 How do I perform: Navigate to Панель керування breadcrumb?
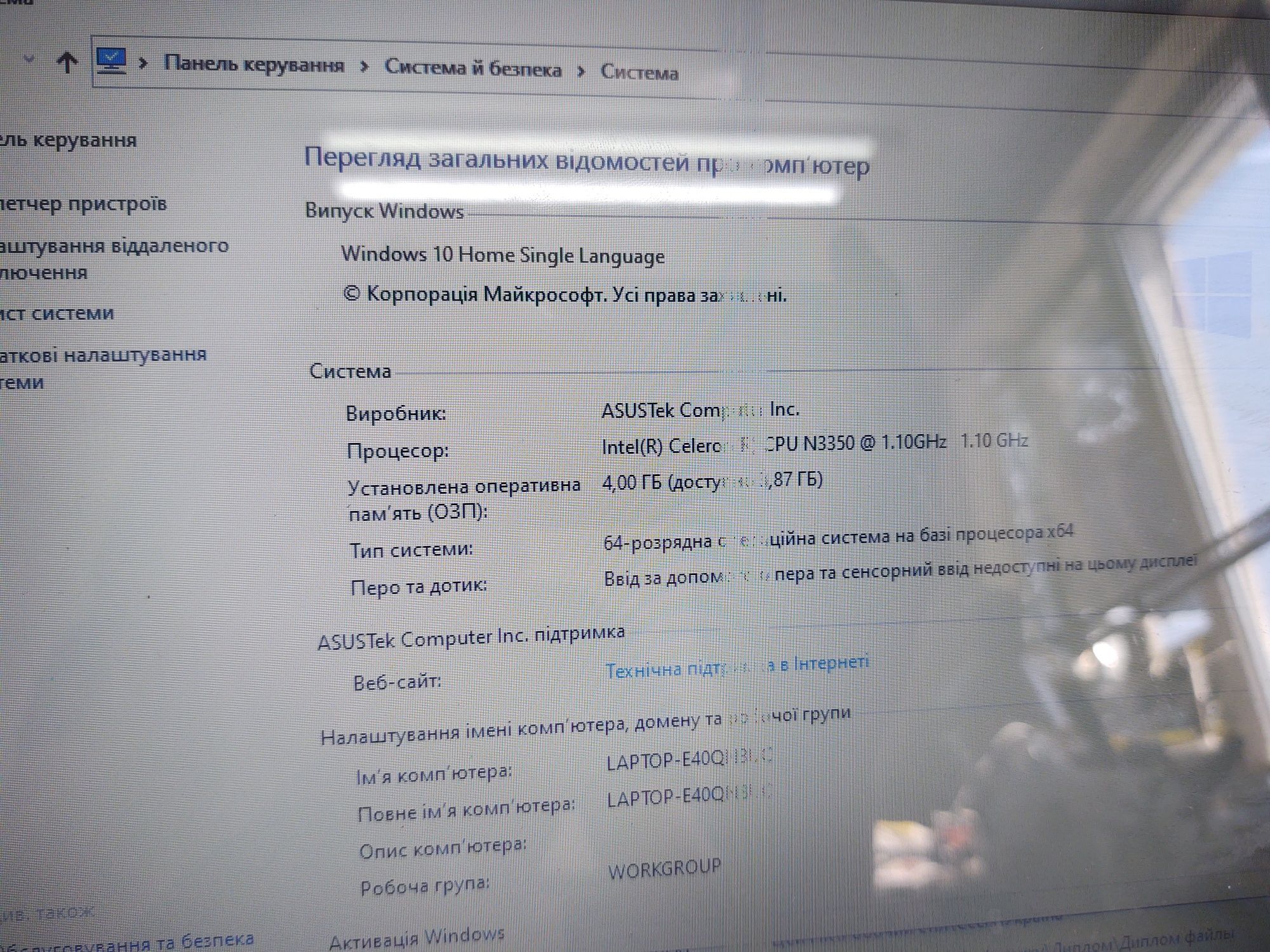pos(254,65)
